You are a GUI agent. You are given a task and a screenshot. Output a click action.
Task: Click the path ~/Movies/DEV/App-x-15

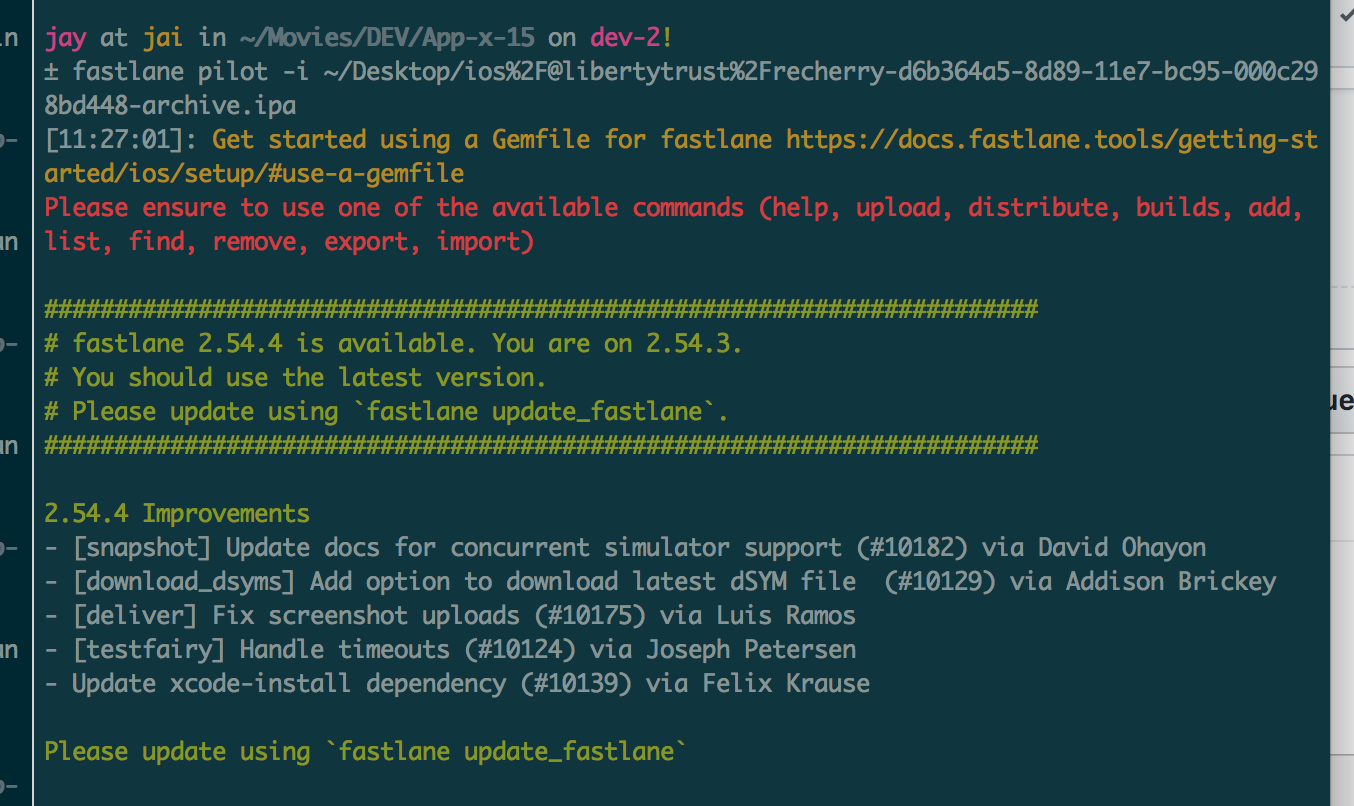point(387,38)
